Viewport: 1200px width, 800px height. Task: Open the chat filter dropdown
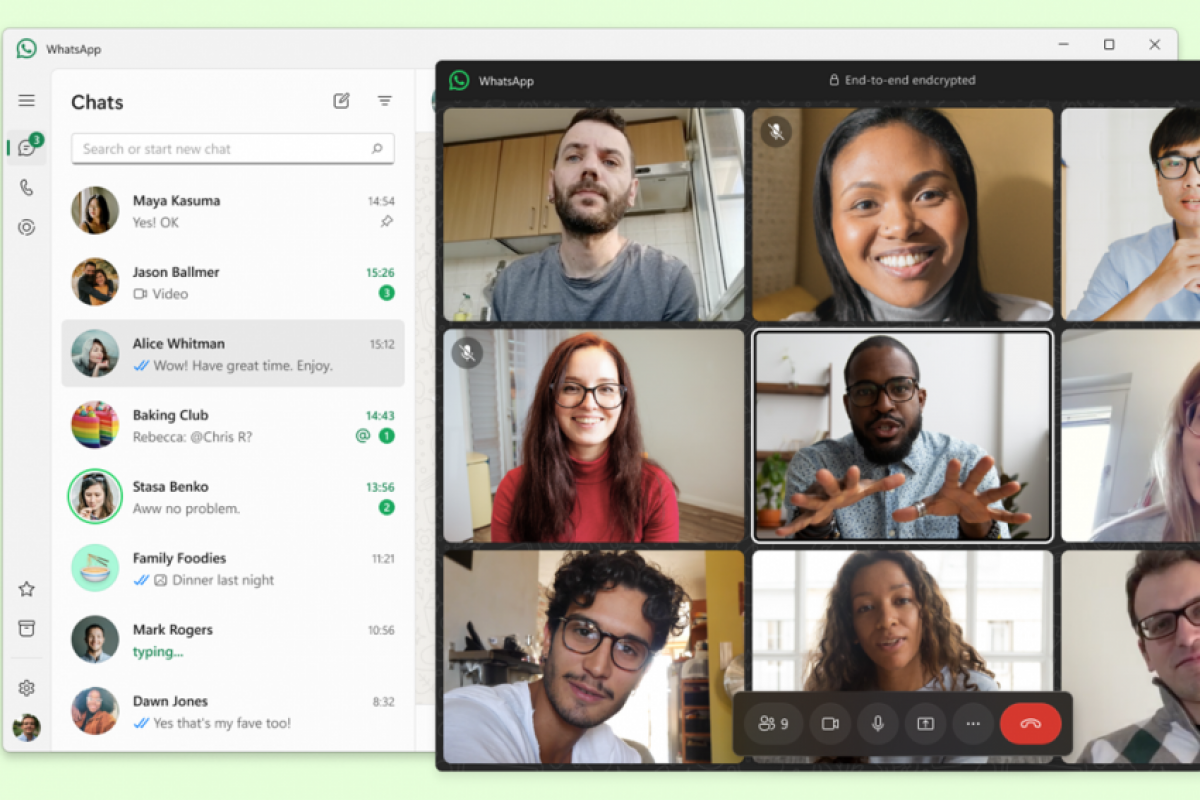click(385, 101)
